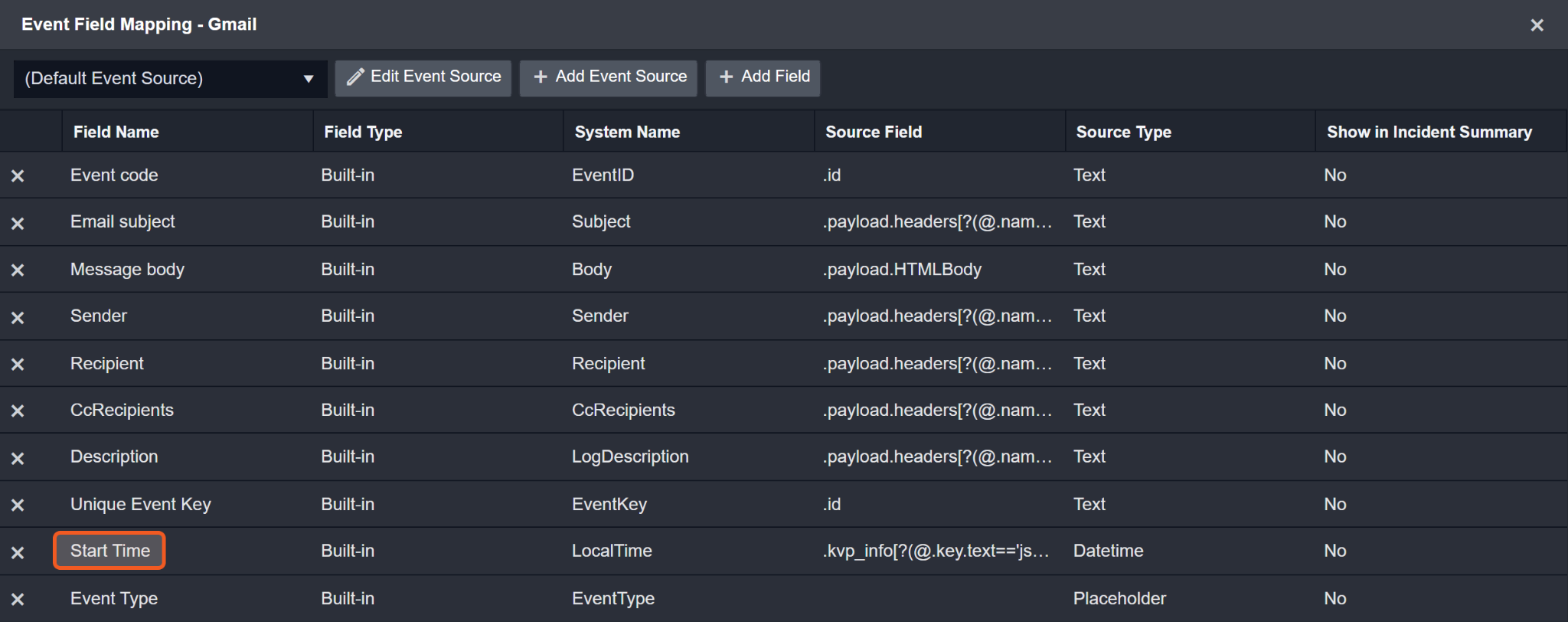Screen dimensions: 1568x622
Task: Close the Event Field Mapping dialog
Action: [1537, 25]
